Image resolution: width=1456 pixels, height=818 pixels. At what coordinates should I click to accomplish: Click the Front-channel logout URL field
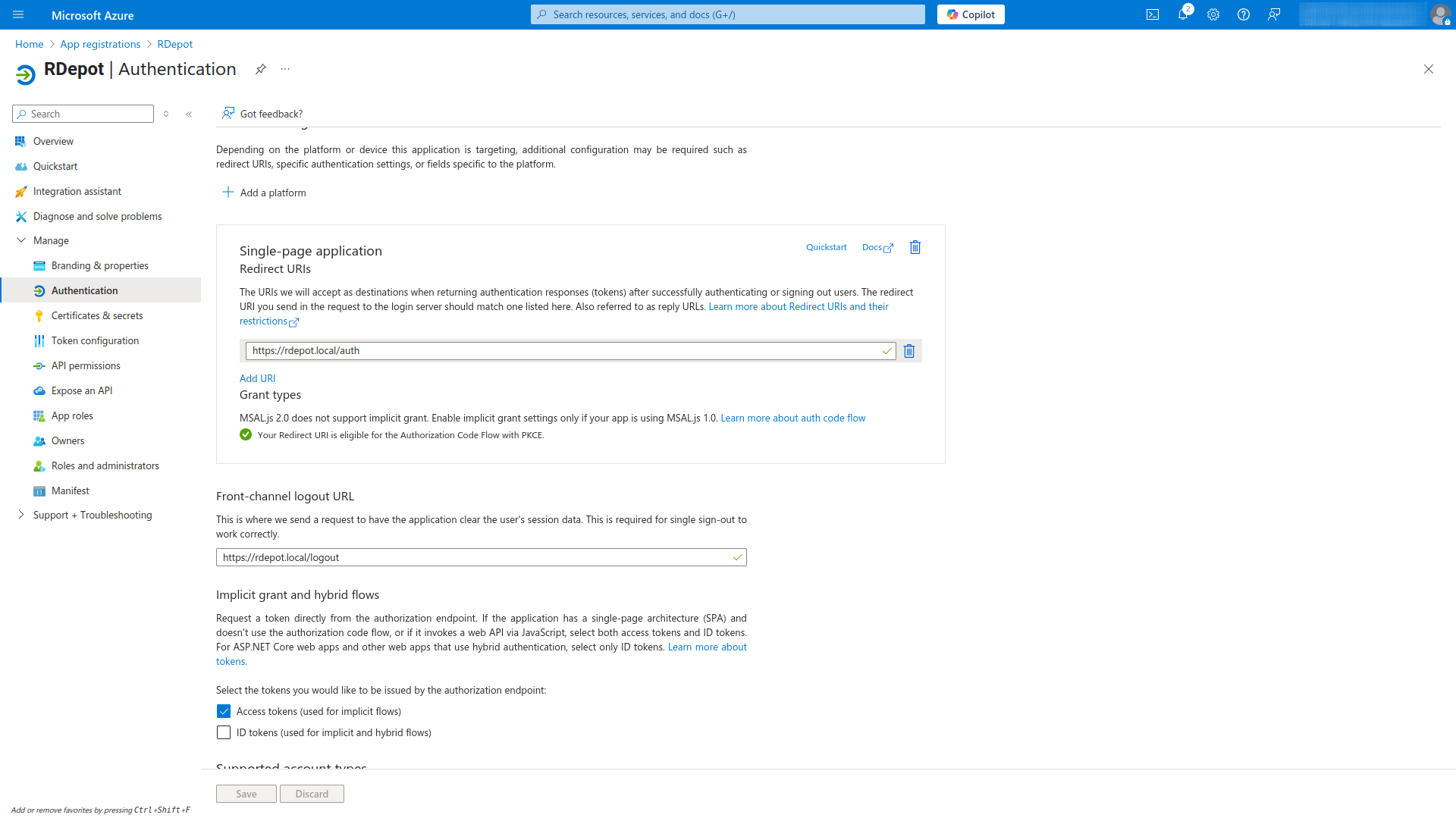pyautogui.click(x=474, y=557)
